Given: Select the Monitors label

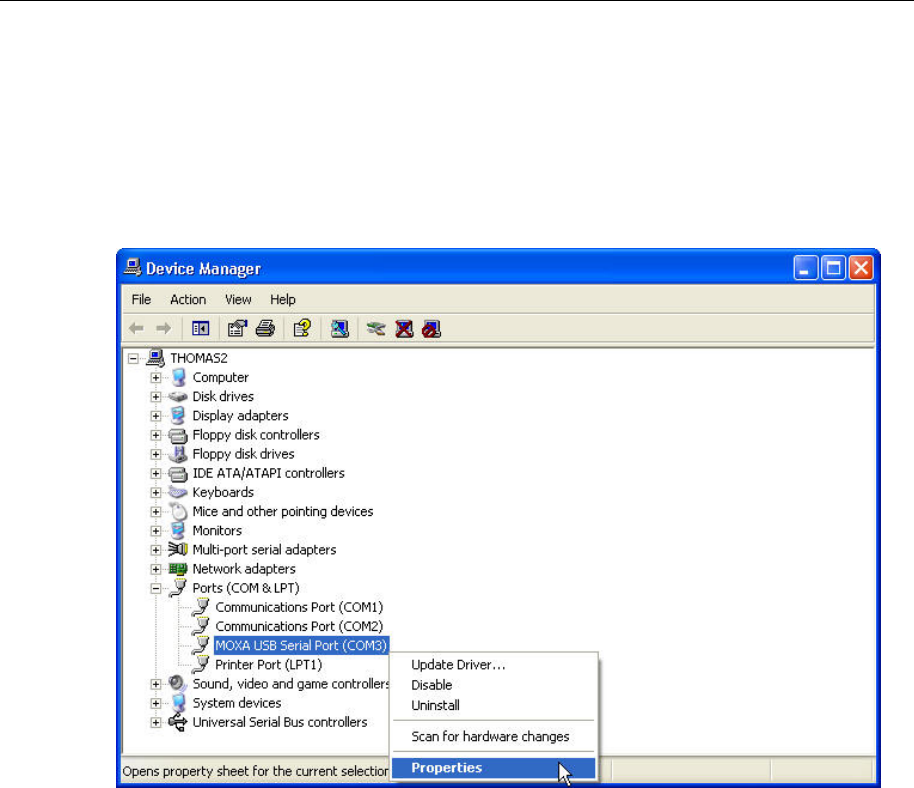Looking at the screenshot, I should coord(217,531).
